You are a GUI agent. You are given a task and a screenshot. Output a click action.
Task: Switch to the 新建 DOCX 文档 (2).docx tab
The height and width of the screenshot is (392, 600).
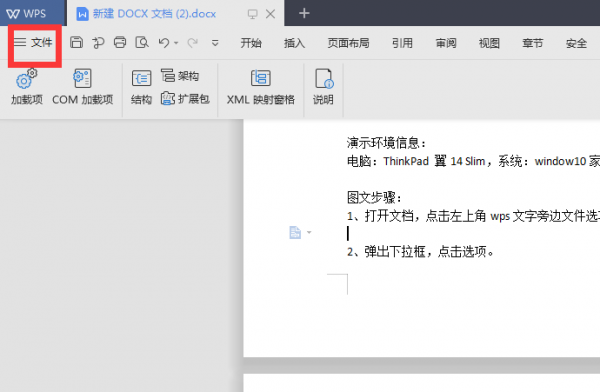[x=154, y=14]
